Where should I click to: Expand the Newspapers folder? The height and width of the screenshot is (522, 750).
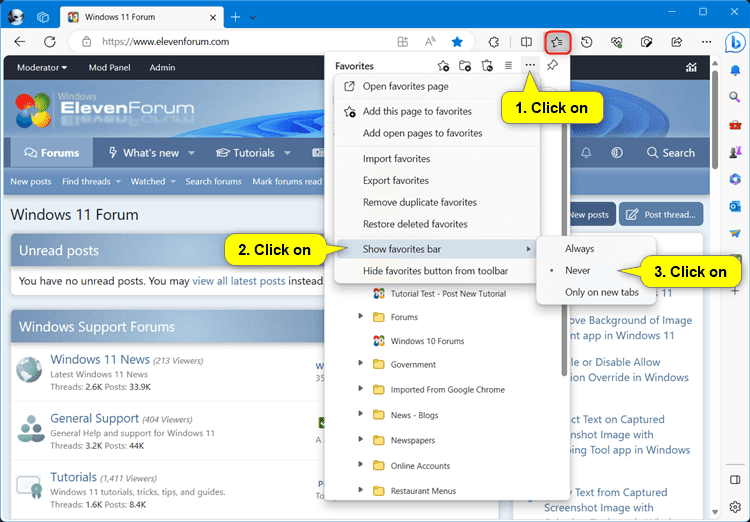[x=361, y=440]
